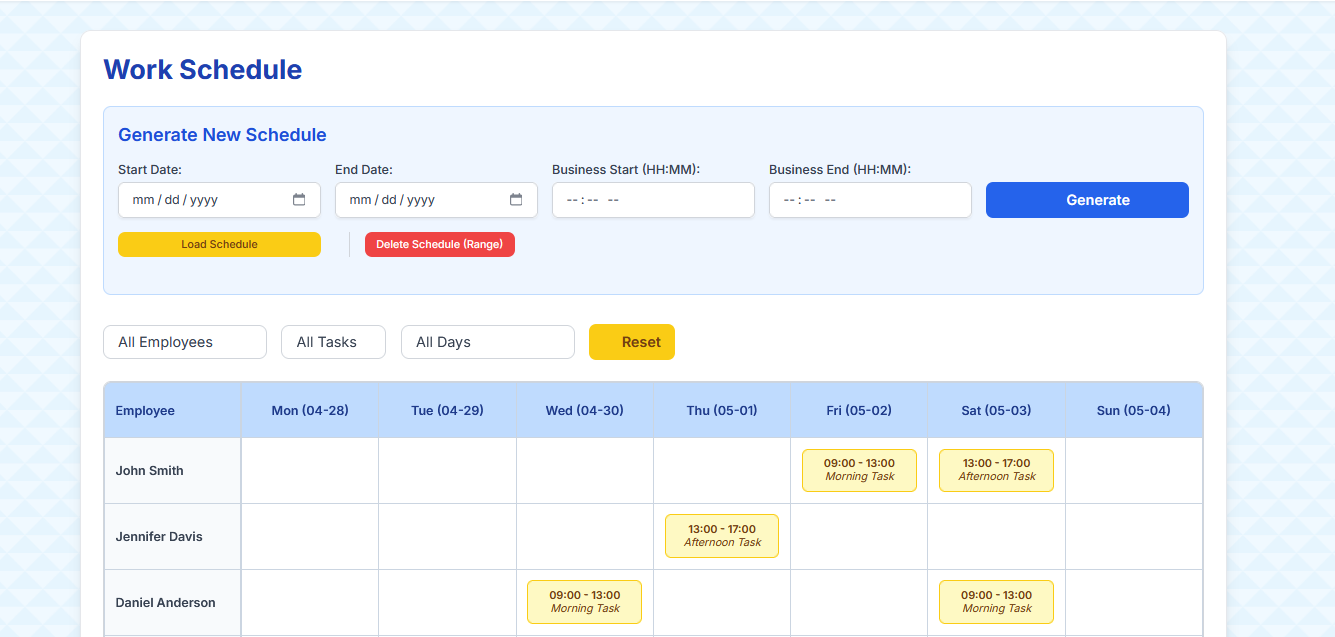Click the End Date: label
The height and width of the screenshot is (637, 1335).
click(x=364, y=170)
